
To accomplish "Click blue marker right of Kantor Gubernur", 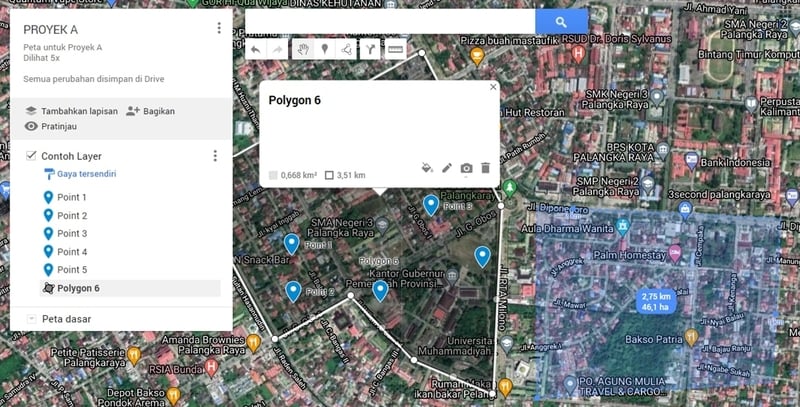I will (x=483, y=257).
